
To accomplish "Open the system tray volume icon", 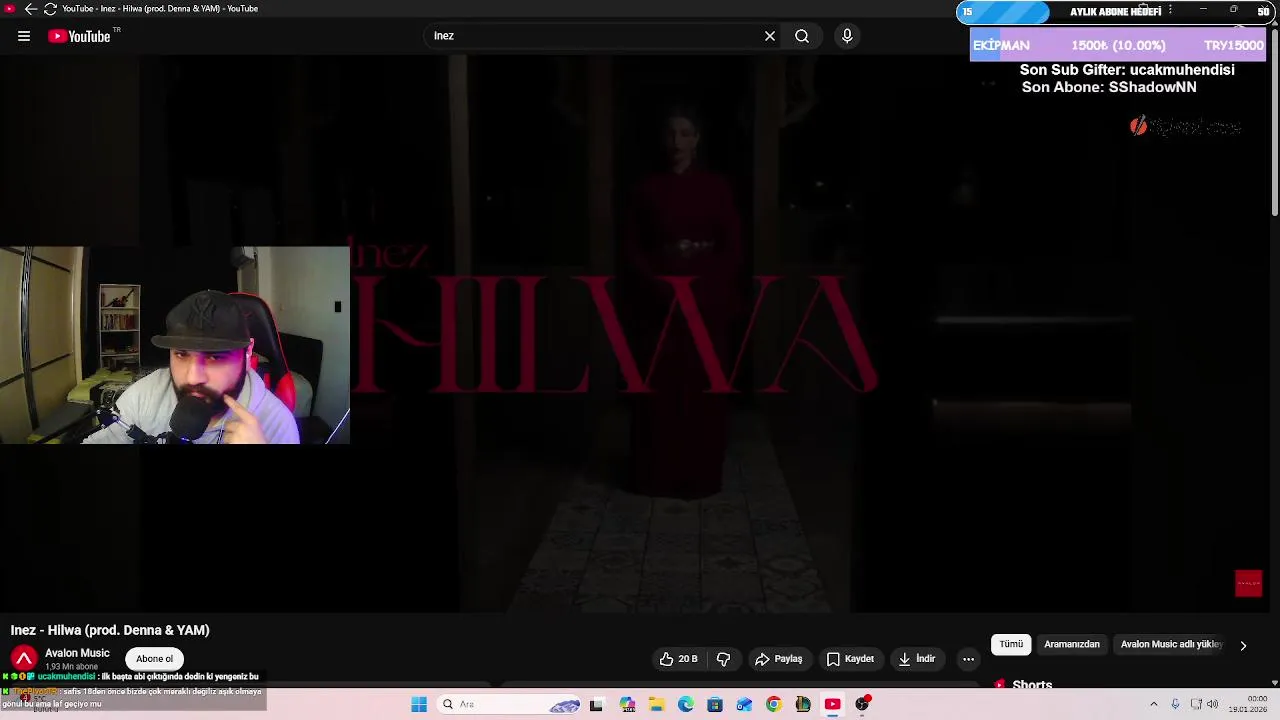I will tap(1212, 704).
